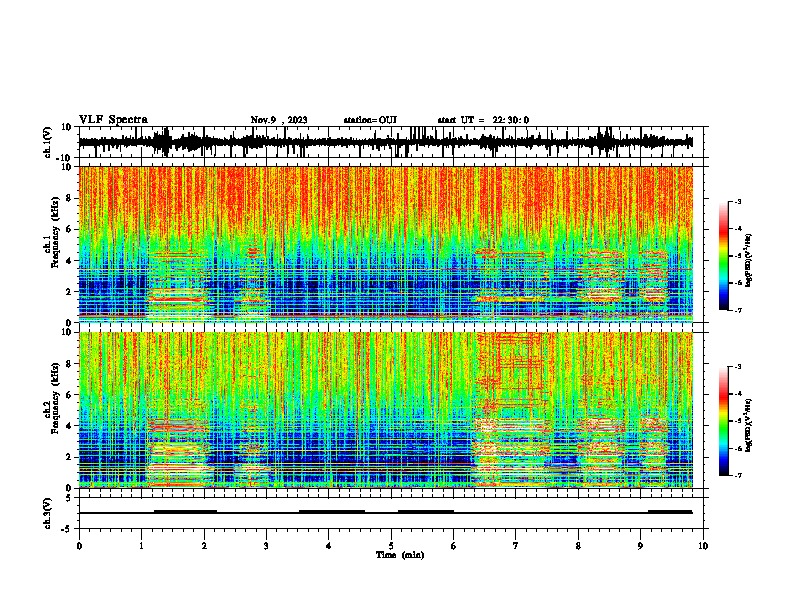Click time axis tick label "10"

click(x=703, y=546)
